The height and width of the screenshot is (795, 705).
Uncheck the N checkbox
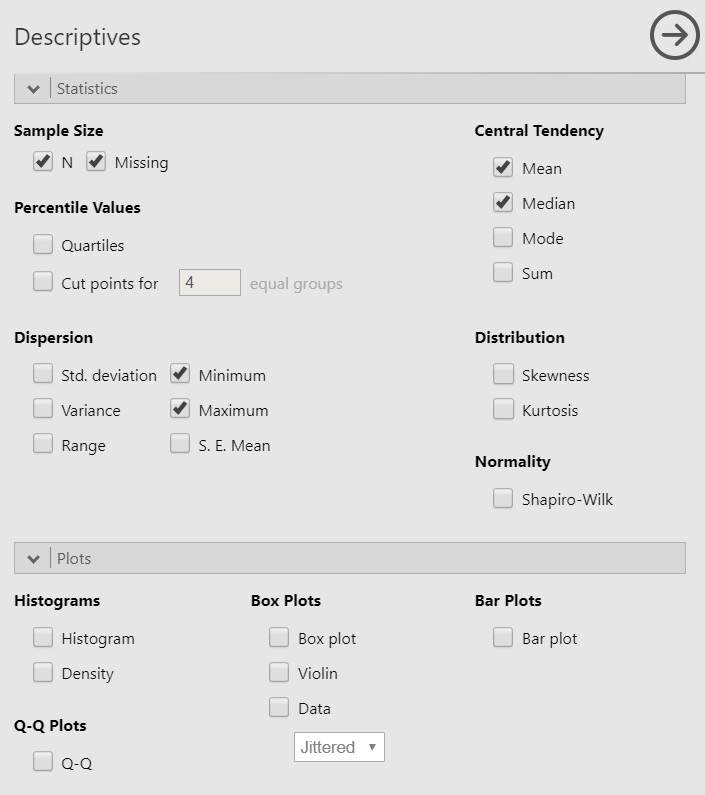pyautogui.click(x=43, y=162)
